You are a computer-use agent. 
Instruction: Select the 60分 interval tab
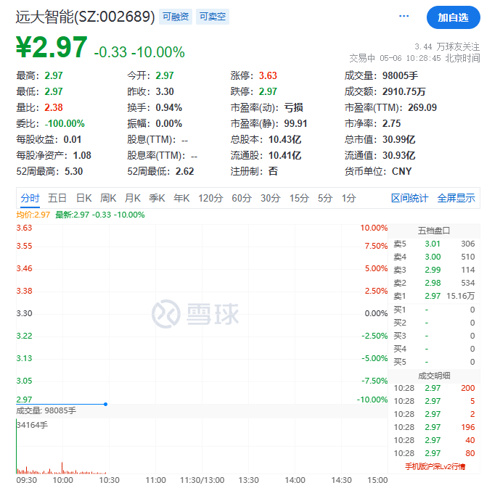(x=242, y=198)
